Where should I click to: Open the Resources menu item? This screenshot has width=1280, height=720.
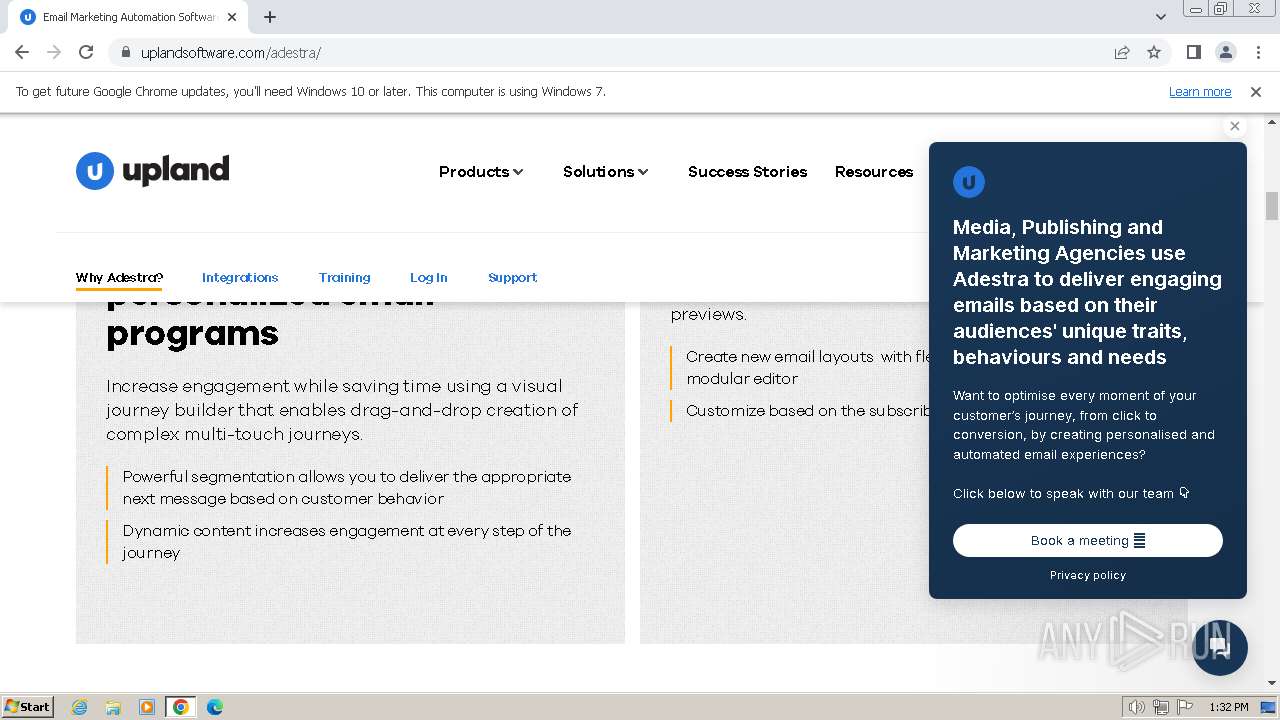point(874,172)
